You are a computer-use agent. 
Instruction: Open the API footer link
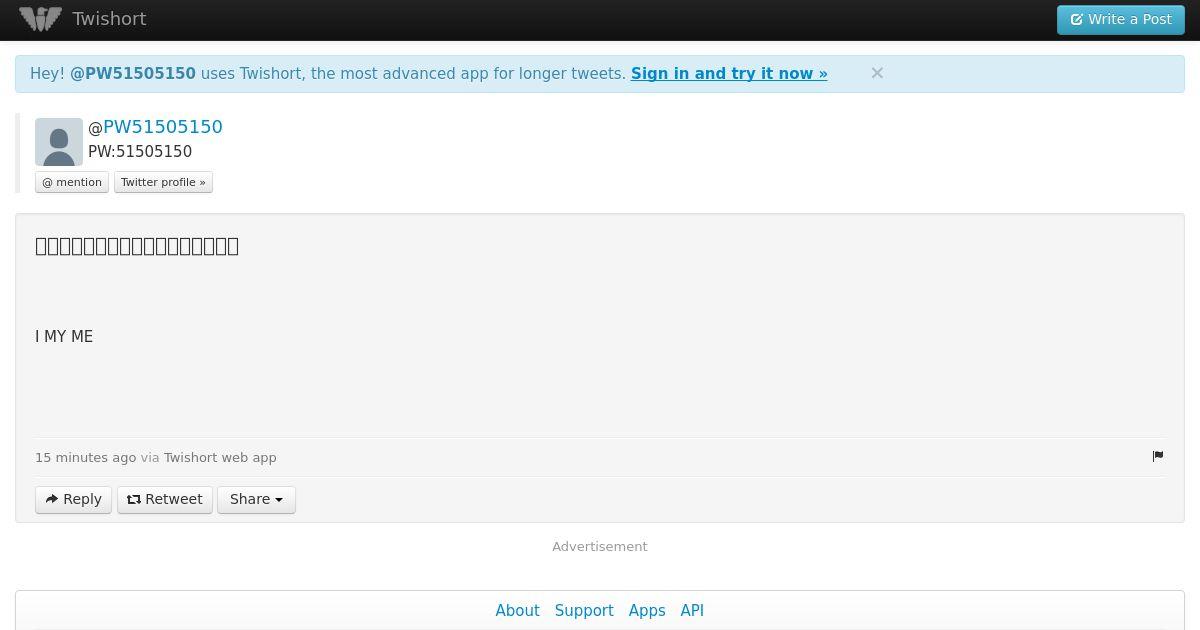[692, 610]
